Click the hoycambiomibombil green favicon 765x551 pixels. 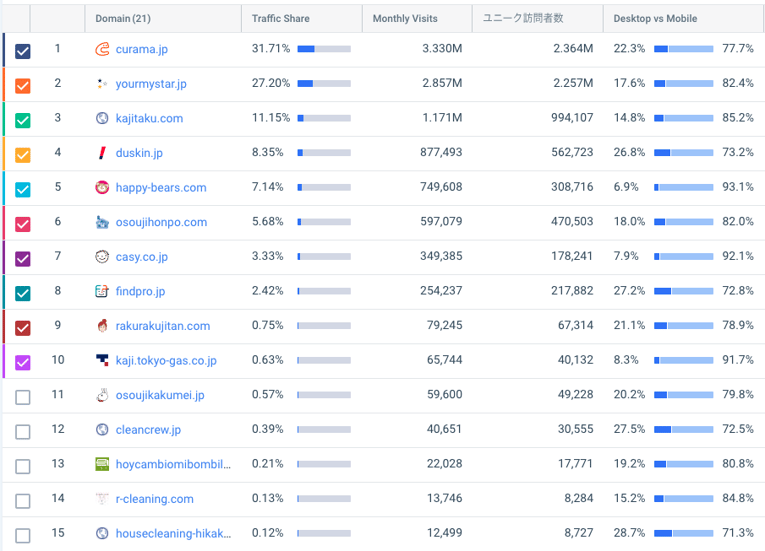pos(102,464)
